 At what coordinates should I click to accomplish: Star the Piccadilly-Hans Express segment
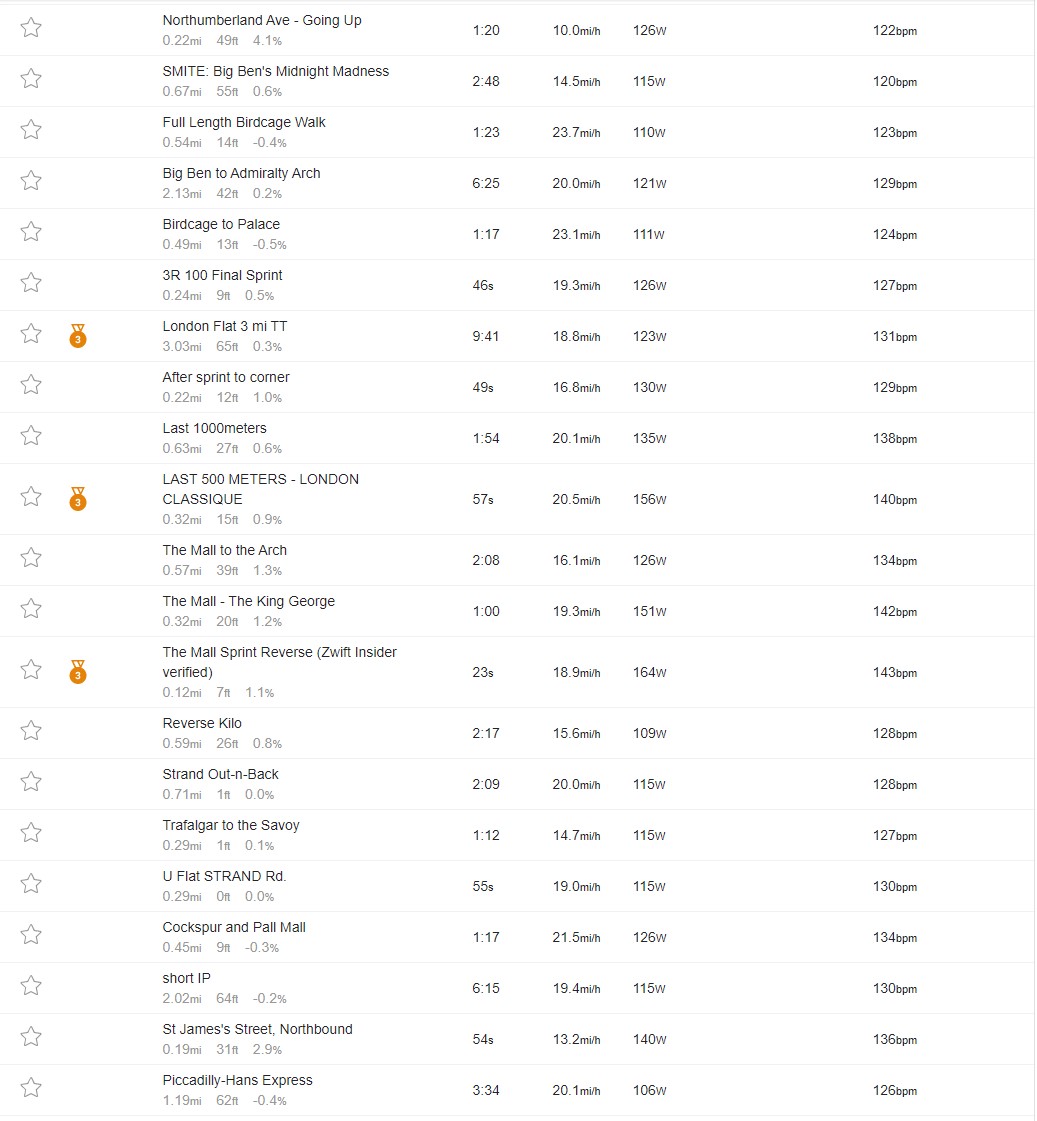click(x=31, y=1088)
